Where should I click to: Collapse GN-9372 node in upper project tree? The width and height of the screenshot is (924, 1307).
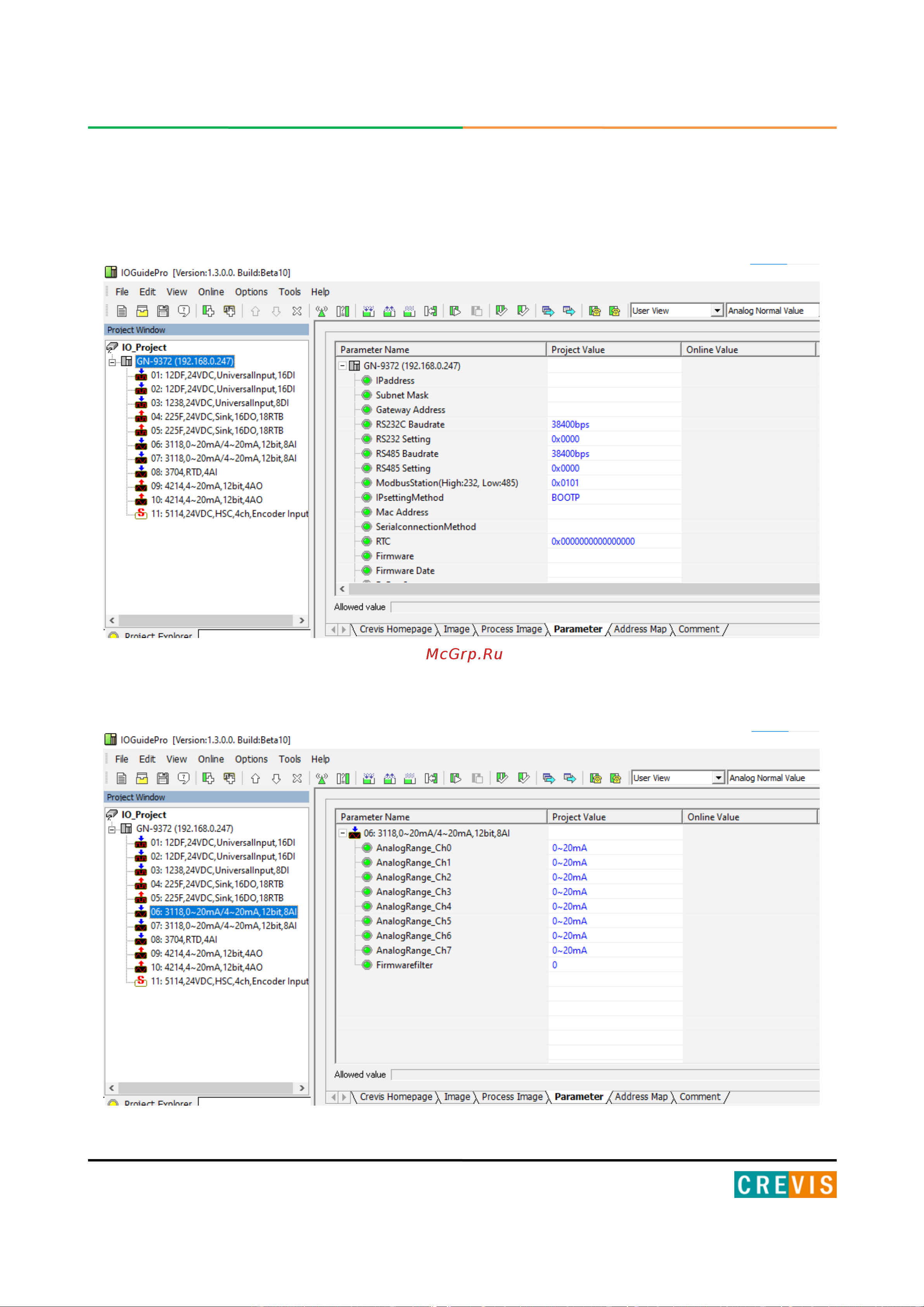click(112, 361)
